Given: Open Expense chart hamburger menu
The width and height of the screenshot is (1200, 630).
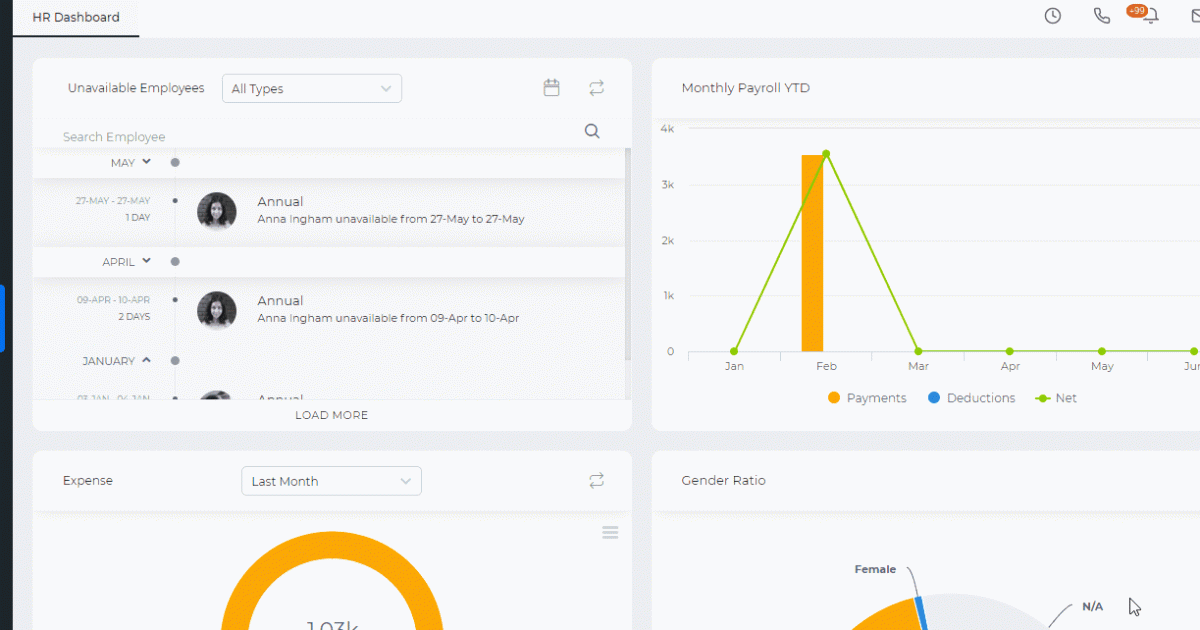Looking at the screenshot, I should click(x=610, y=533).
